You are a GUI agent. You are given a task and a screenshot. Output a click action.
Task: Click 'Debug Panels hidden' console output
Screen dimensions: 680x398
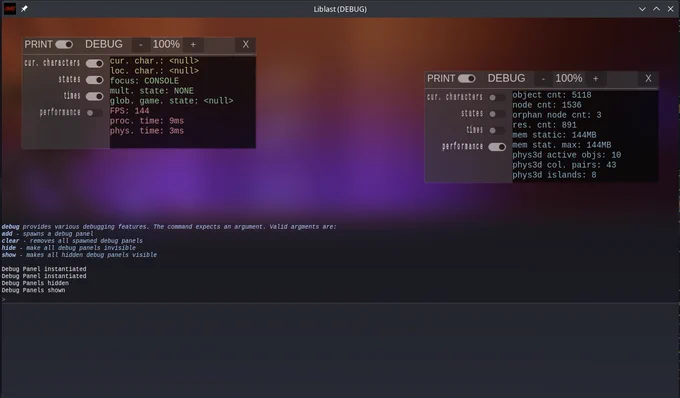[x=35, y=283]
